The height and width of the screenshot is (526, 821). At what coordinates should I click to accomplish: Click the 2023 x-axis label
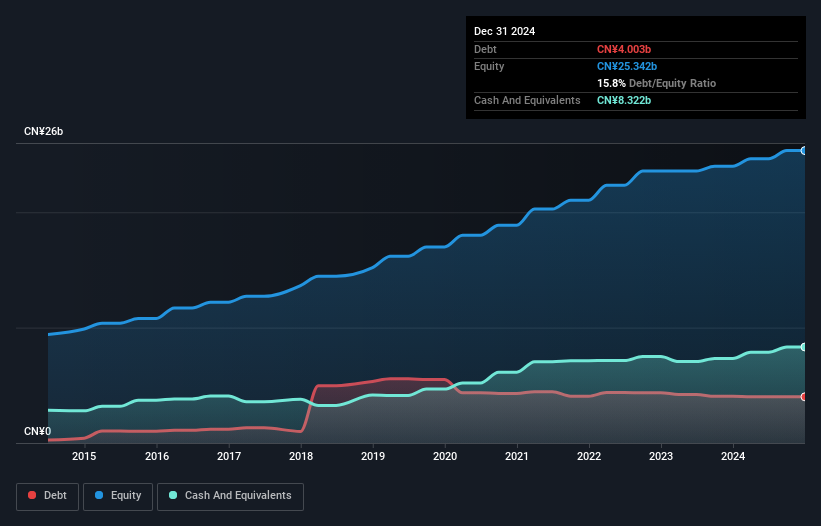661,456
